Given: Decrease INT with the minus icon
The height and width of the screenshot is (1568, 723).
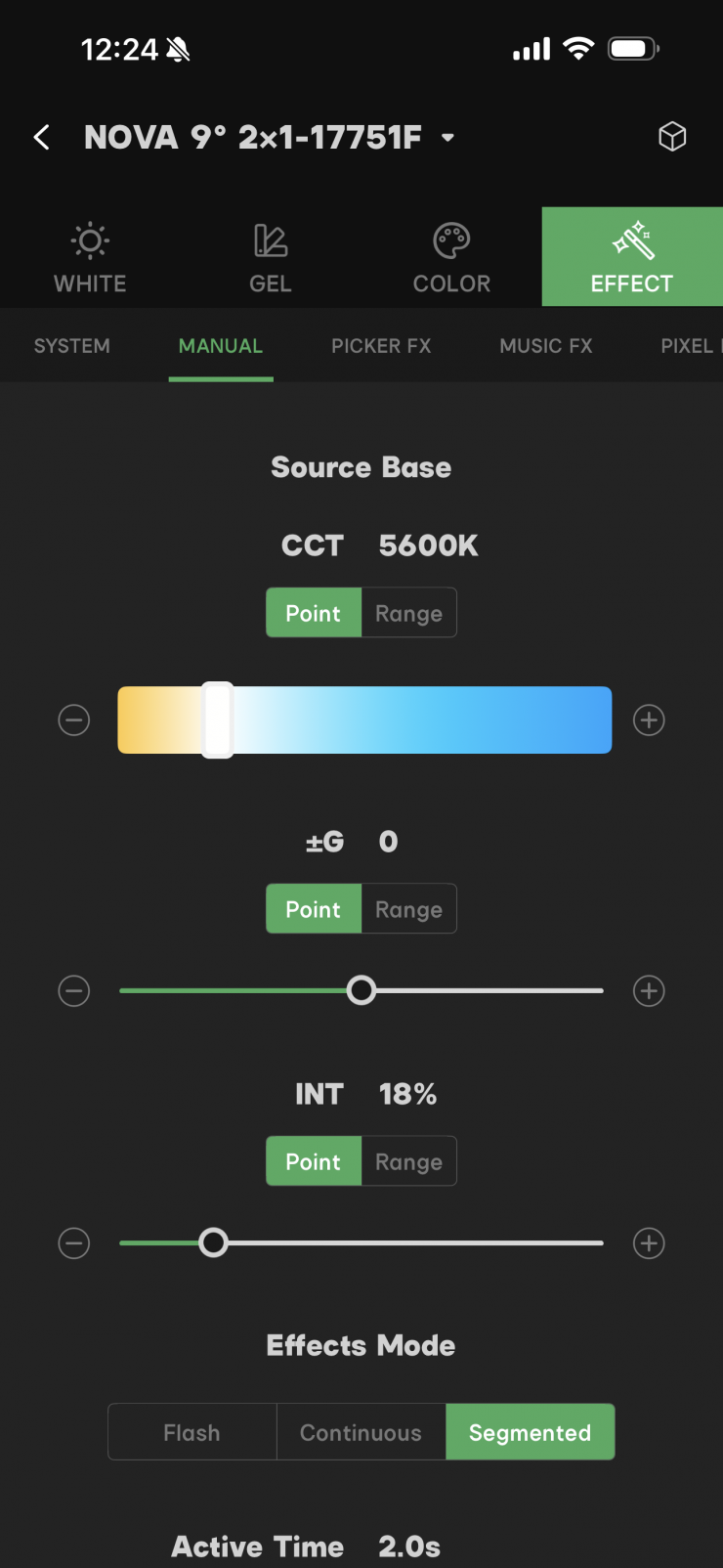Looking at the screenshot, I should pyautogui.click(x=74, y=1243).
